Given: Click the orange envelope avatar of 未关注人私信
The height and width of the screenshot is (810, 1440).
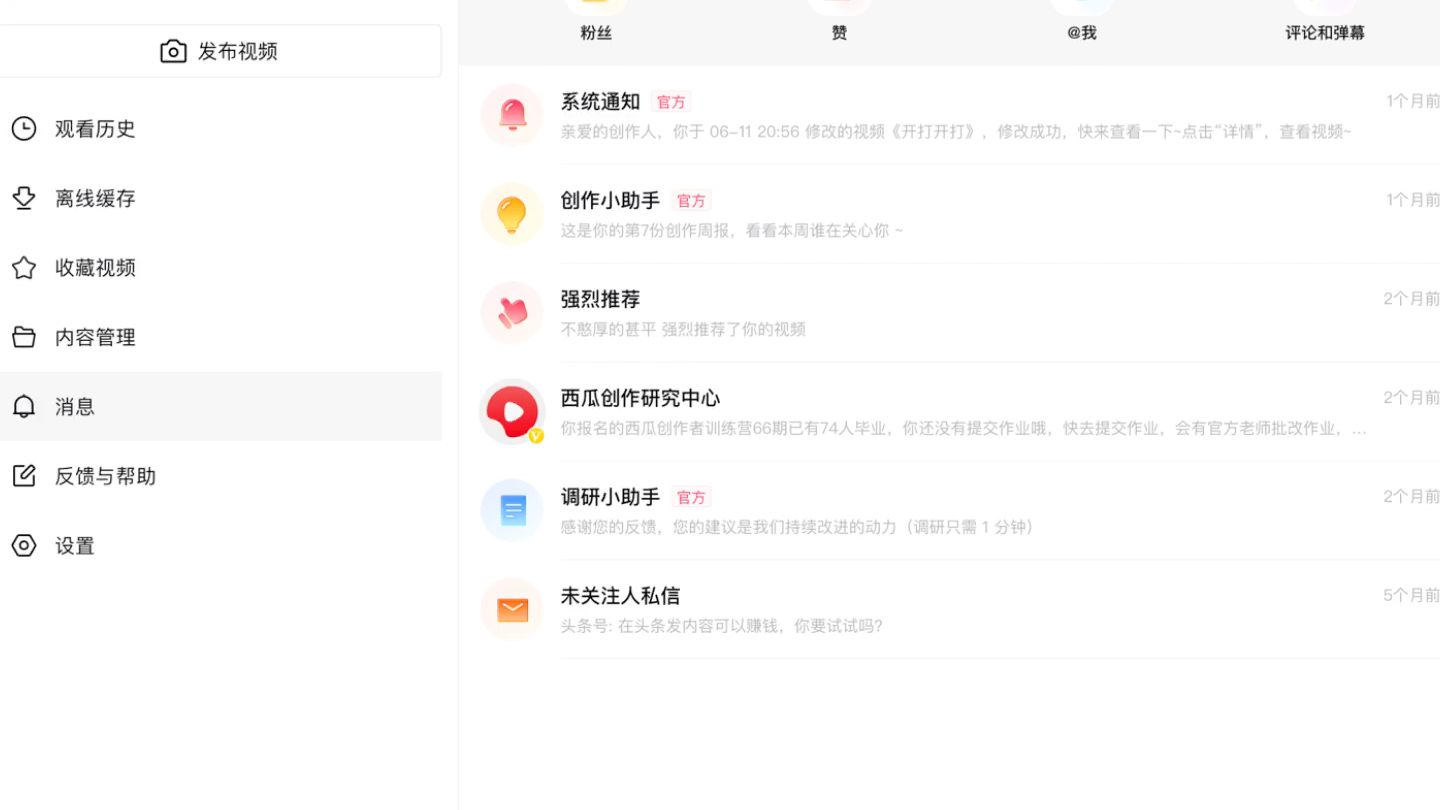Looking at the screenshot, I should pyautogui.click(x=512, y=610).
